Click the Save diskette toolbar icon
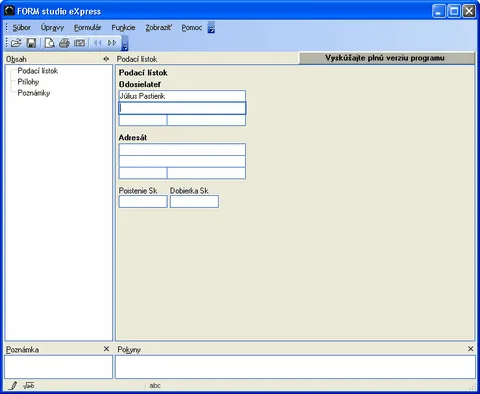The width and height of the screenshot is (480, 394). coord(31,43)
